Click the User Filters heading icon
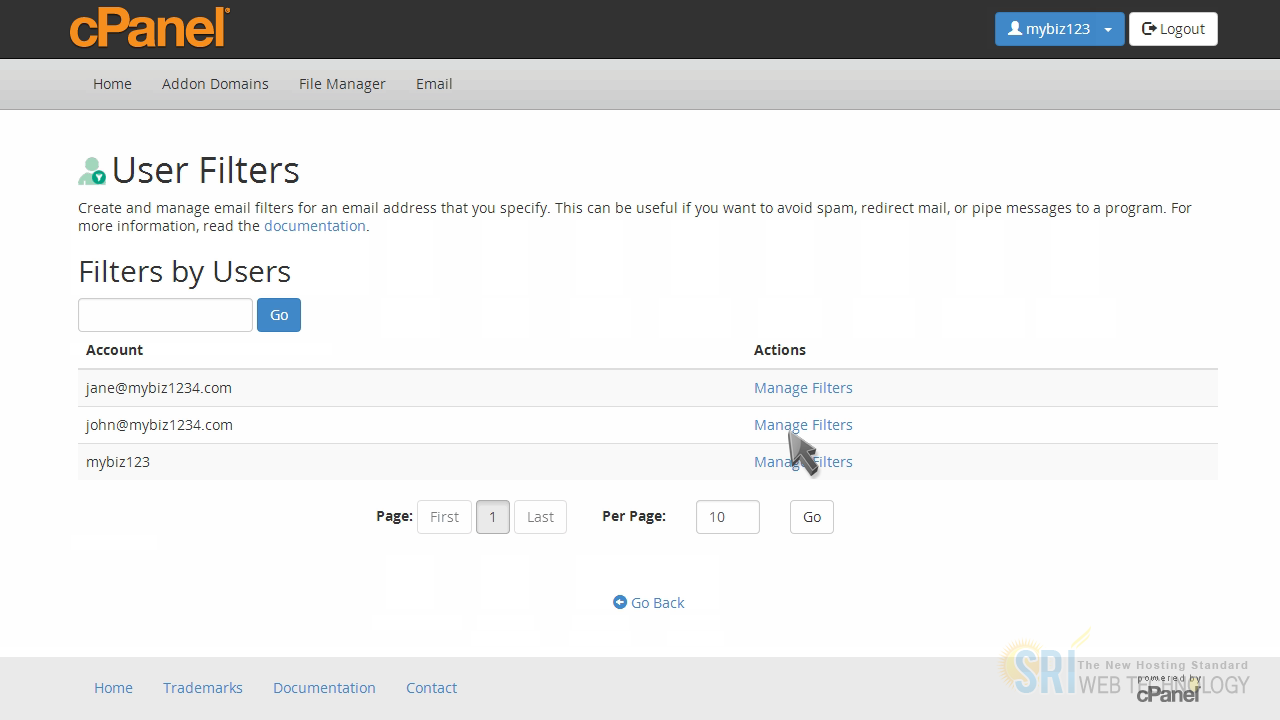 click(92, 171)
